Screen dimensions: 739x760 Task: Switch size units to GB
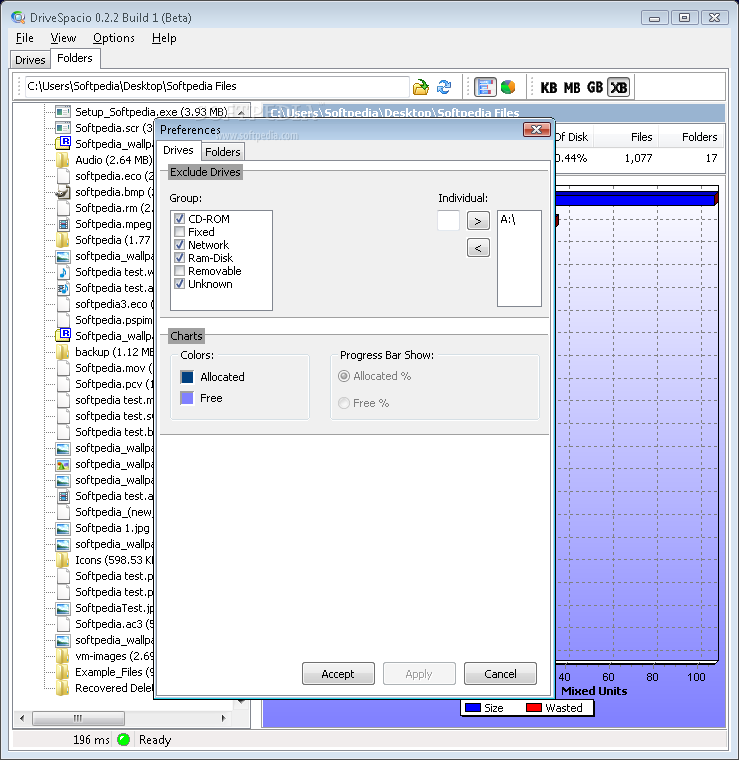point(595,88)
